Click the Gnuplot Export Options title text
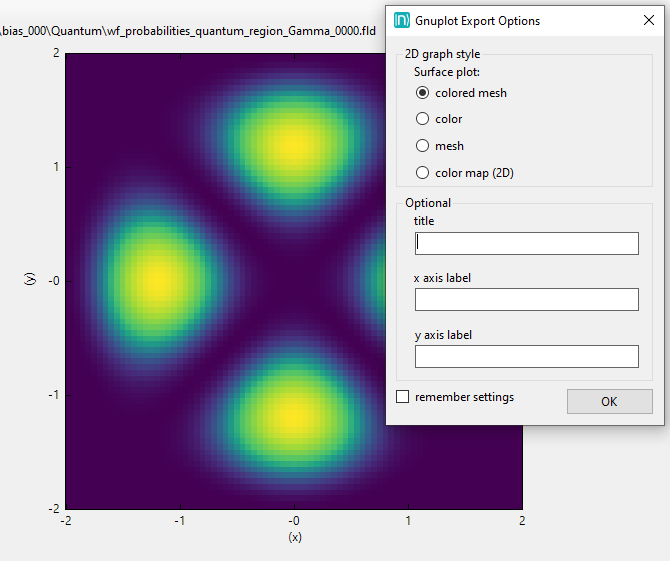This screenshot has height=561, width=670. tap(480, 21)
